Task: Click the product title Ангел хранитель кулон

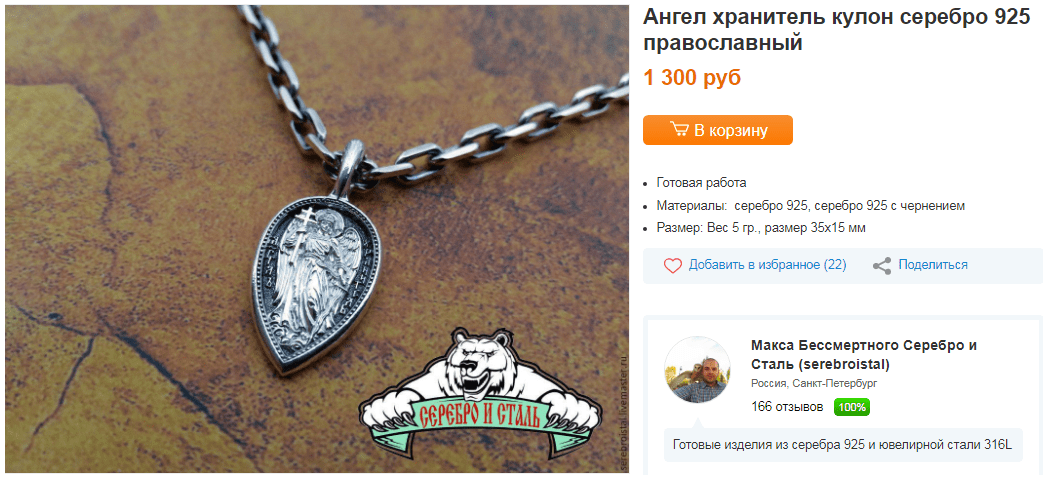Action: (837, 30)
